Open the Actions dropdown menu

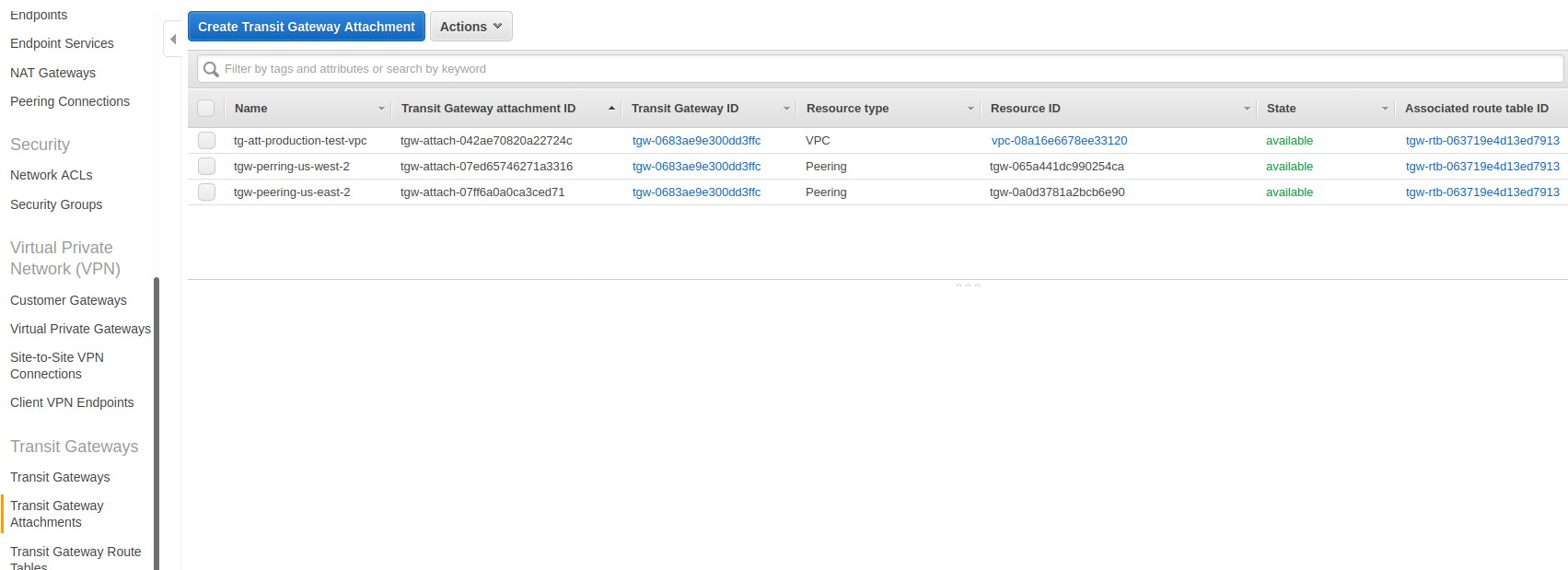click(x=470, y=27)
